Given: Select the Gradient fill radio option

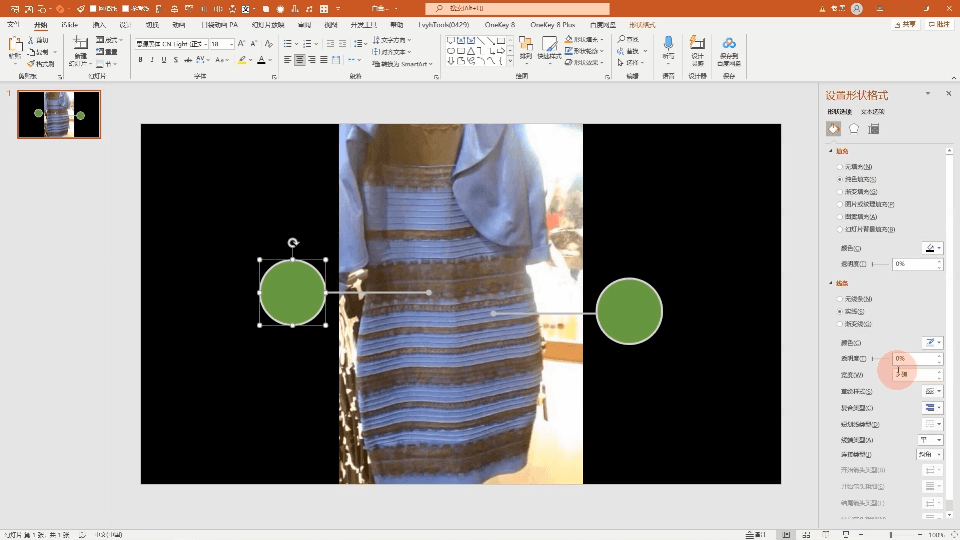Looking at the screenshot, I should coord(839,191).
